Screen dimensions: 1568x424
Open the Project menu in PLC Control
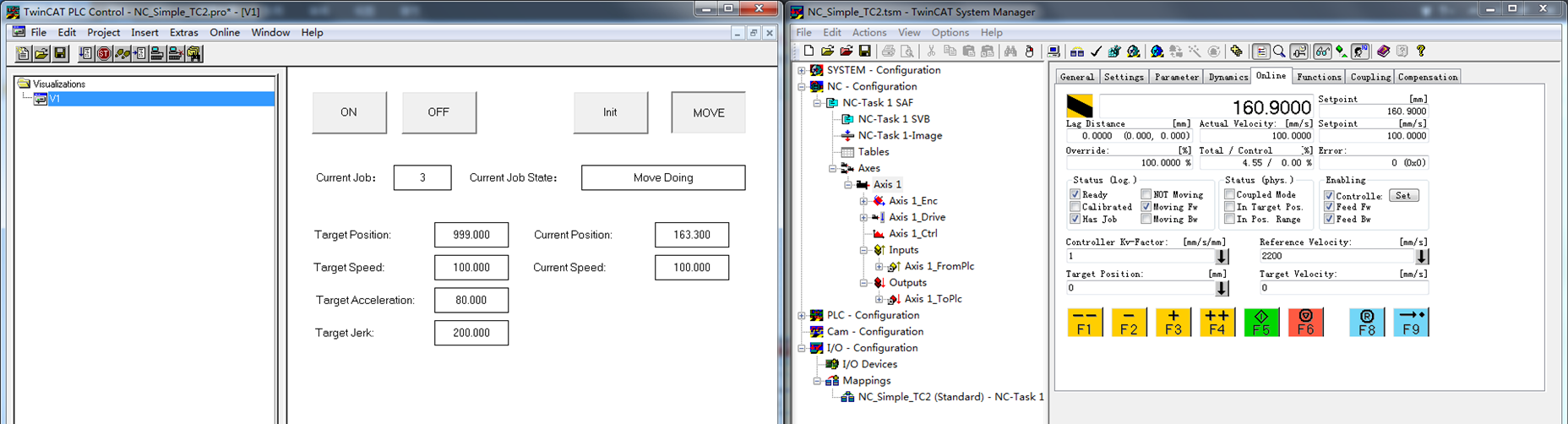(x=103, y=32)
